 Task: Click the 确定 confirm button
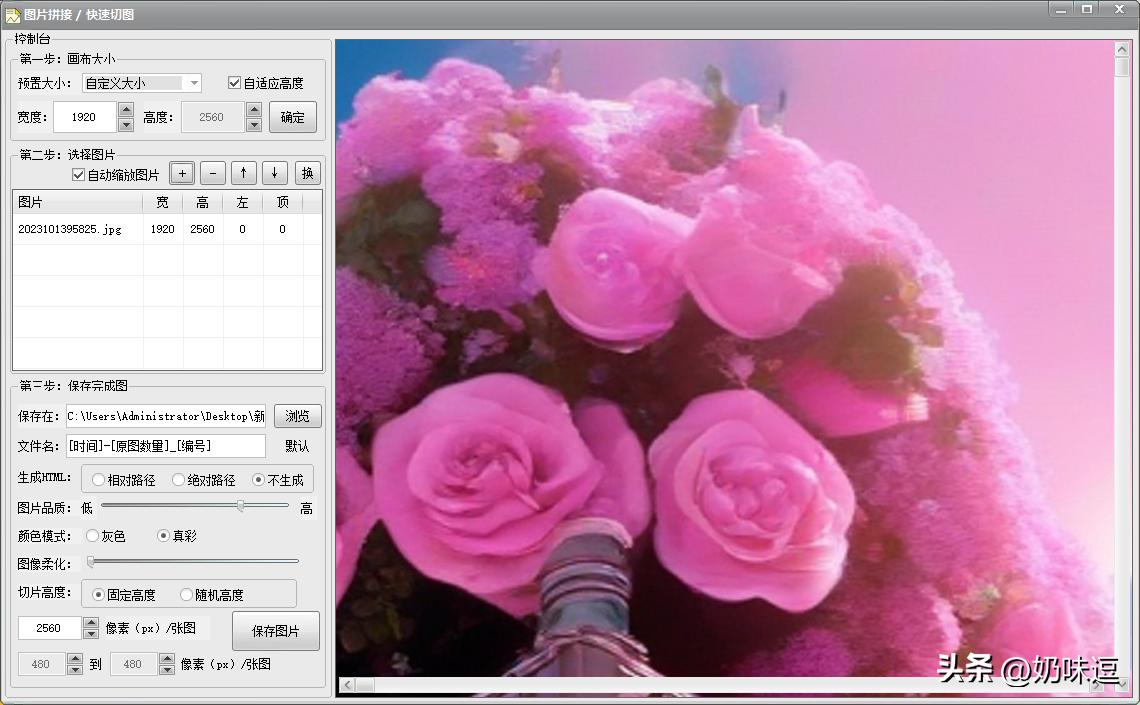tap(293, 117)
